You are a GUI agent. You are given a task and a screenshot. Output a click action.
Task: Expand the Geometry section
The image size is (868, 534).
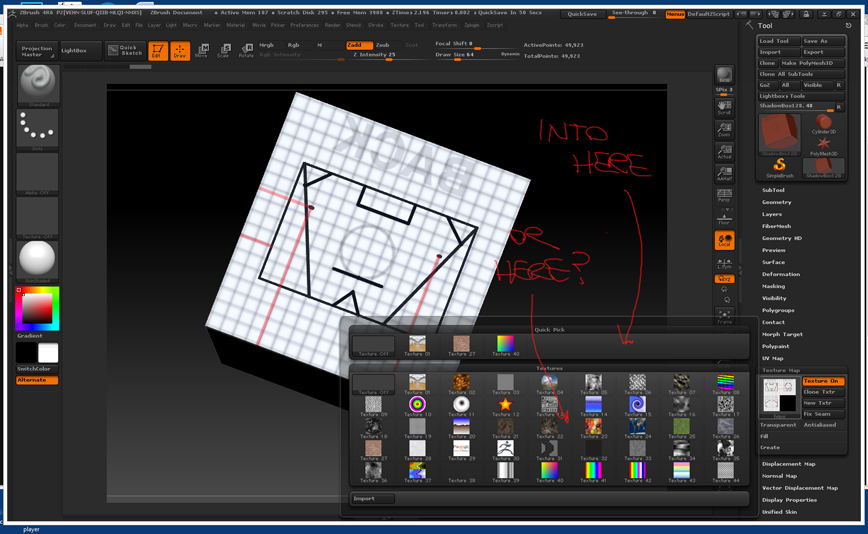[x=776, y=202]
